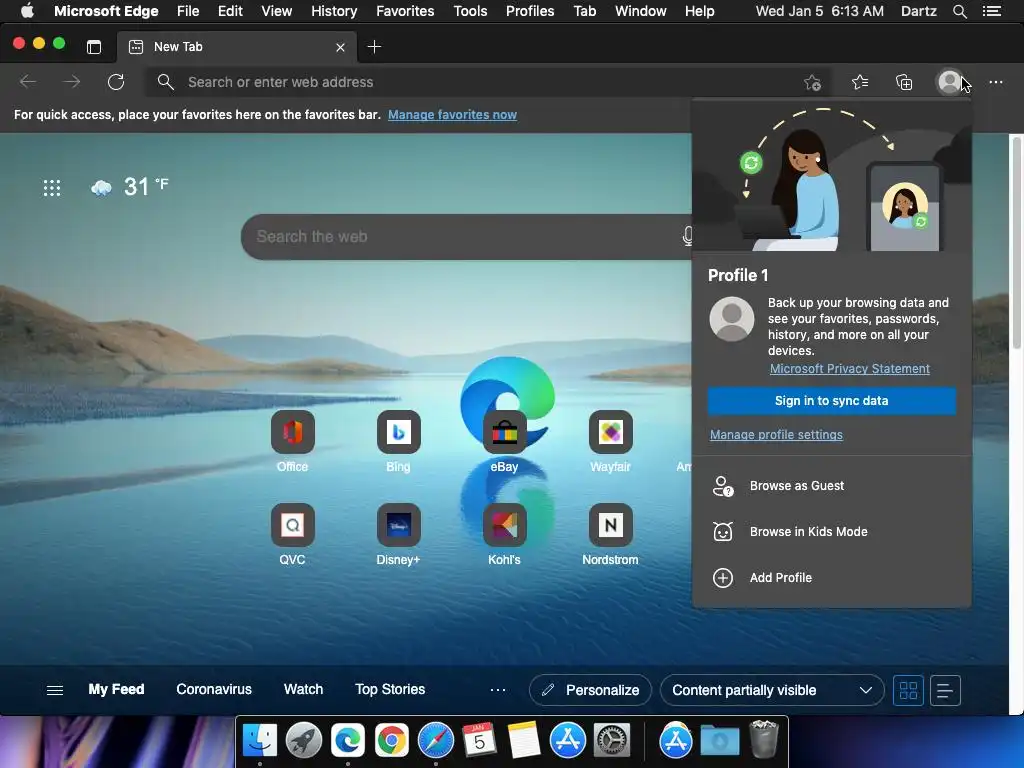Click the browser Forward arrow
This screenshot has height=768, width=1024.
(72, 82)
